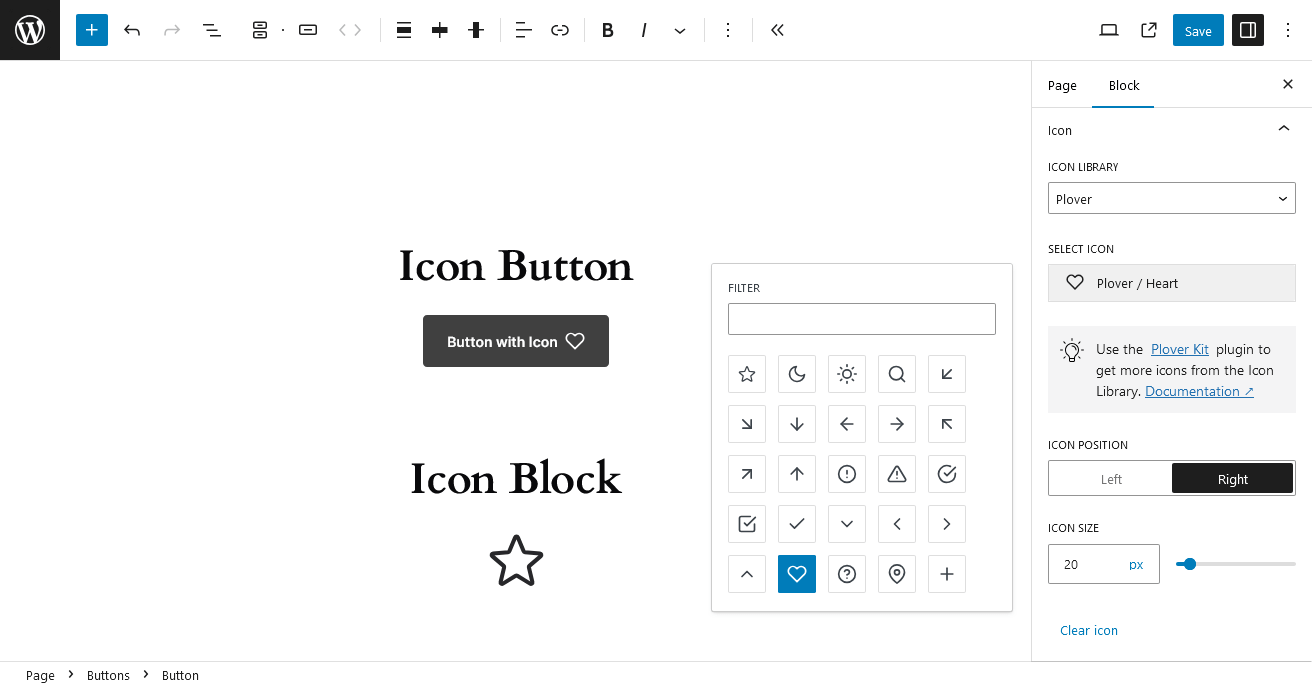Pick the sun icon from the icon library
This screenshot has height=686, width=1312.
[847, 374]
